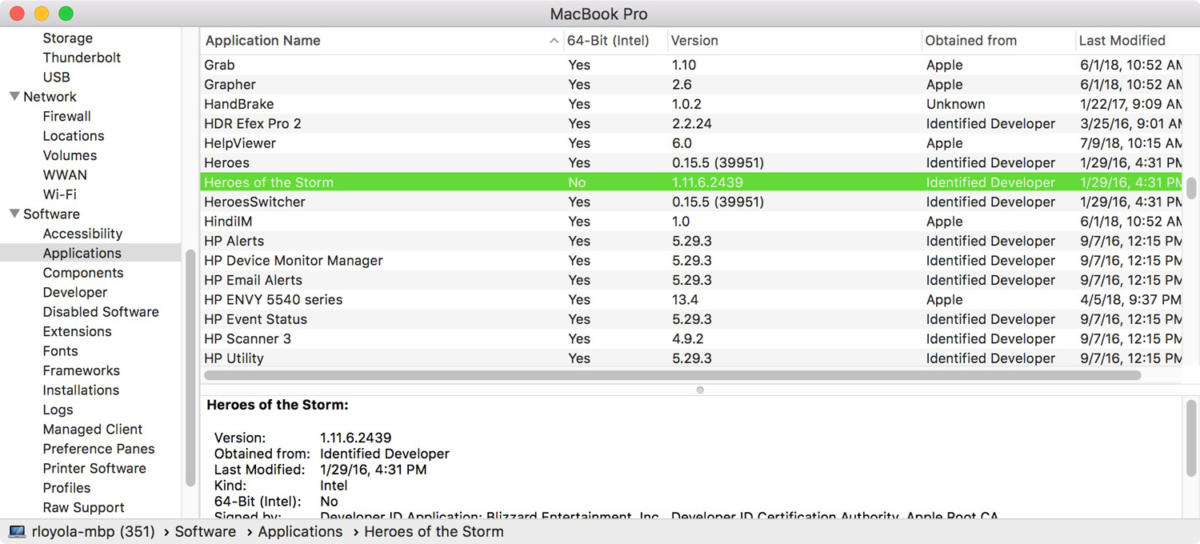
Task: Select Applications in the sidebar
Action: click(82, 253)
